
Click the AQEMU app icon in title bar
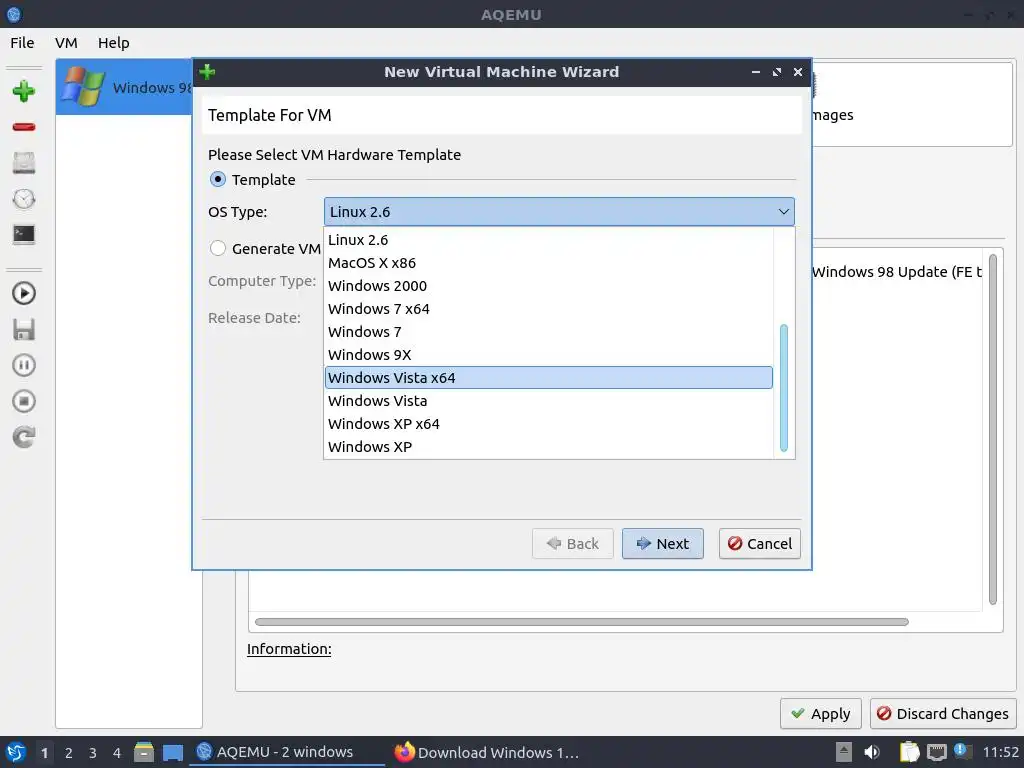(14, 14)
